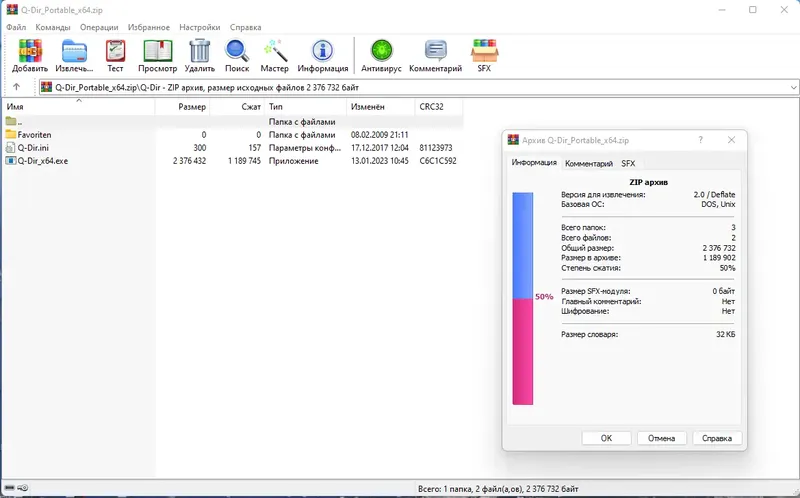The image size is (800, 498).
Task: Select the parent folder '..' icon
Action: click(11, 121)
